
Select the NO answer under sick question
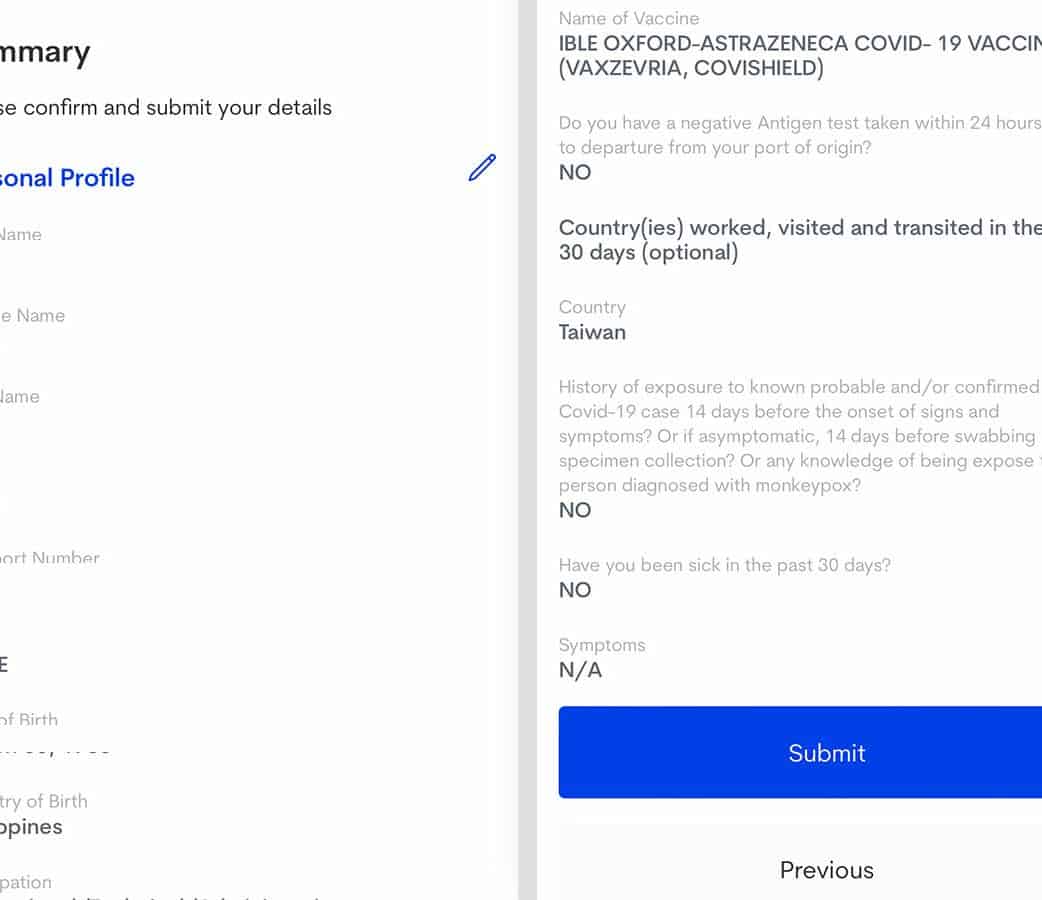pyautogui.click(x=575, y=590)
